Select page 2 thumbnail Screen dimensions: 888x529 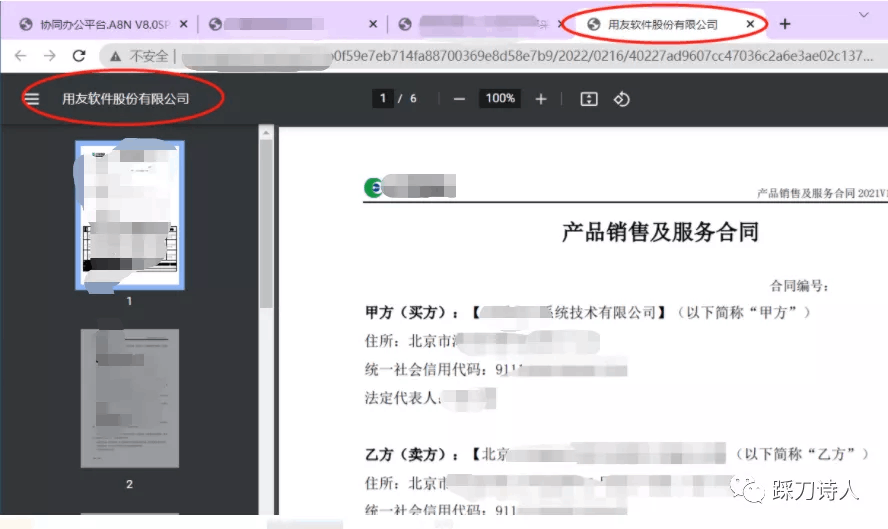(130, 398)
